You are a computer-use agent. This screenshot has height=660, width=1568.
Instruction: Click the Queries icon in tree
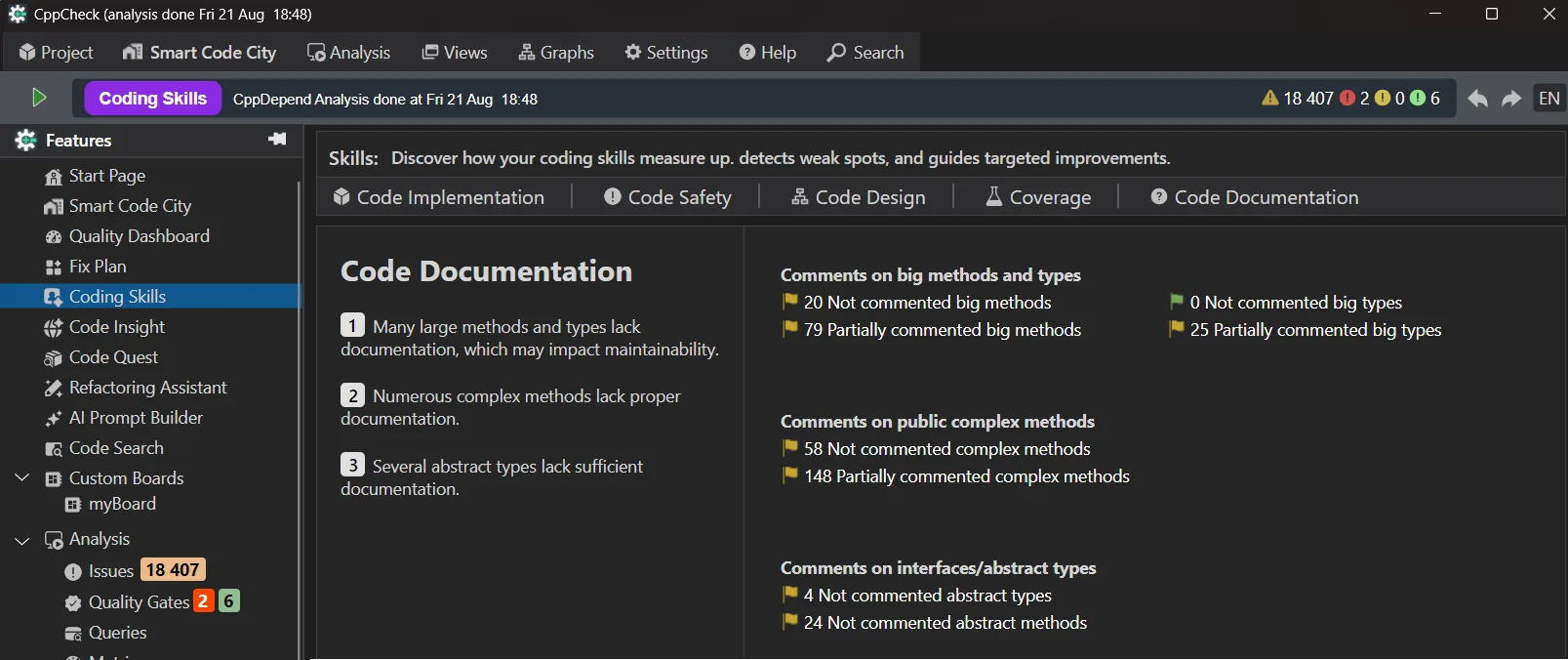click(73, 634)
